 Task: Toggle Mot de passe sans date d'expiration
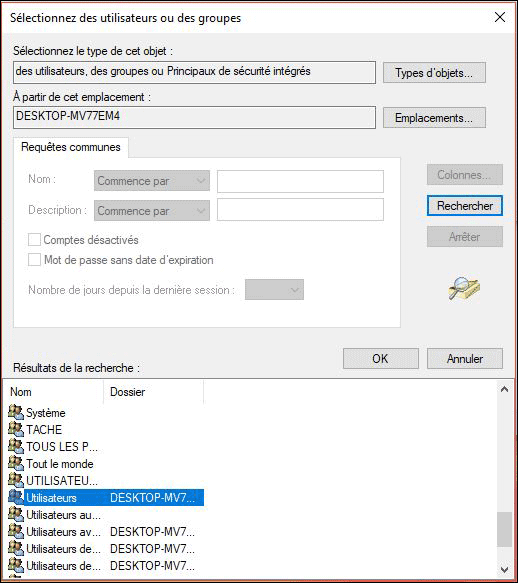pyautogui.click(x=34, y=260)
